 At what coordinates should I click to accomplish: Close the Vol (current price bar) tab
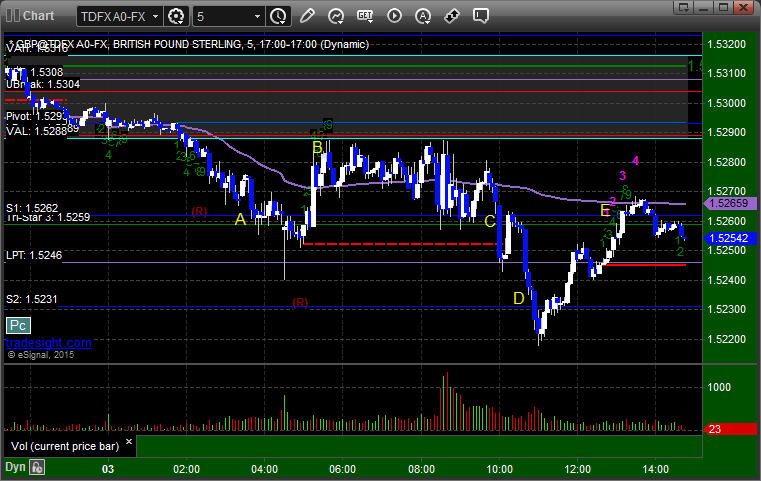[129, 442]
